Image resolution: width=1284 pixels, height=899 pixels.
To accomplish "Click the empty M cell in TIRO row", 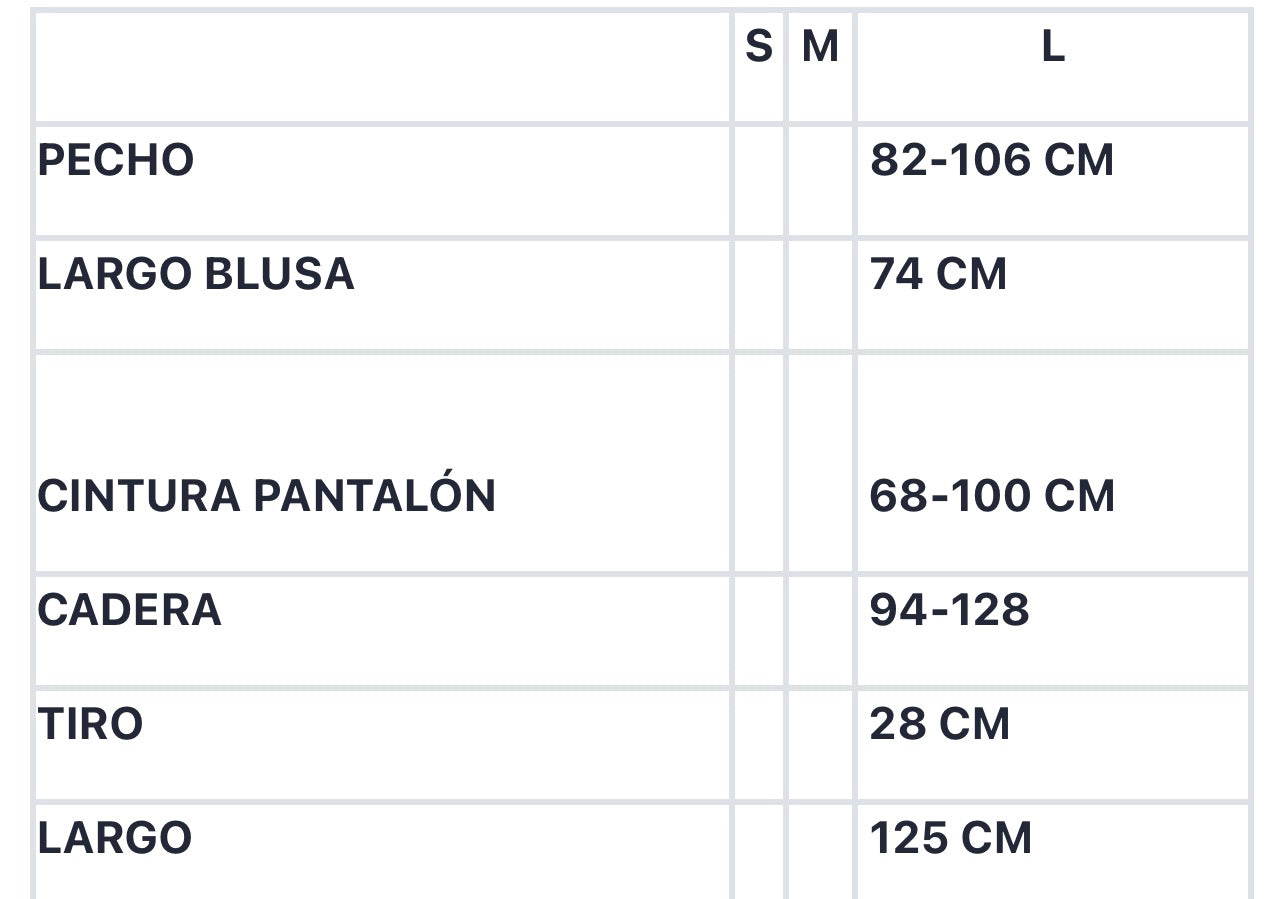I will 820,745.
